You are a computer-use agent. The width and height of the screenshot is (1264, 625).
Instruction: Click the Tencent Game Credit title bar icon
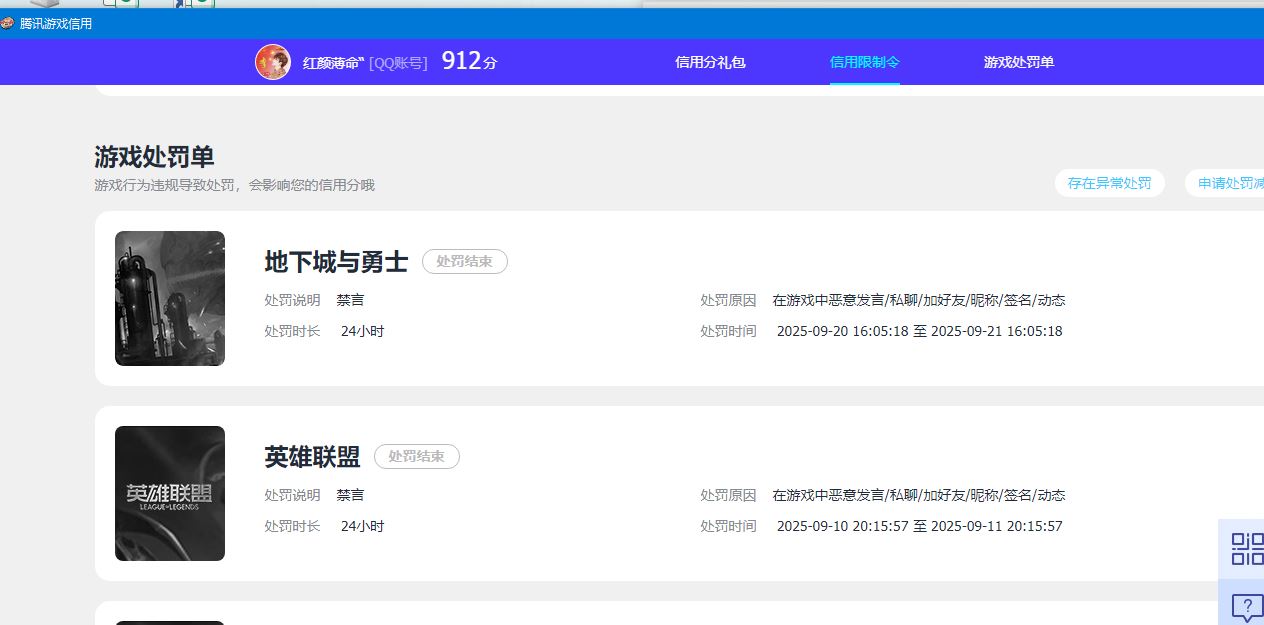tap(7, 23)
